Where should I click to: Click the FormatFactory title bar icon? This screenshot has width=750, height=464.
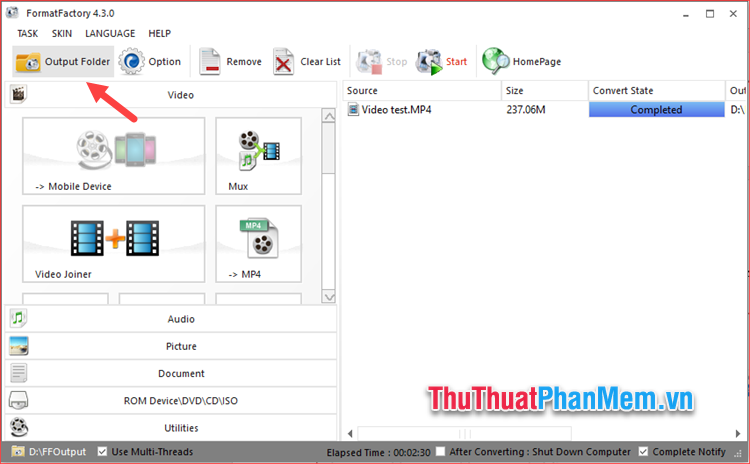coord(12,13)
